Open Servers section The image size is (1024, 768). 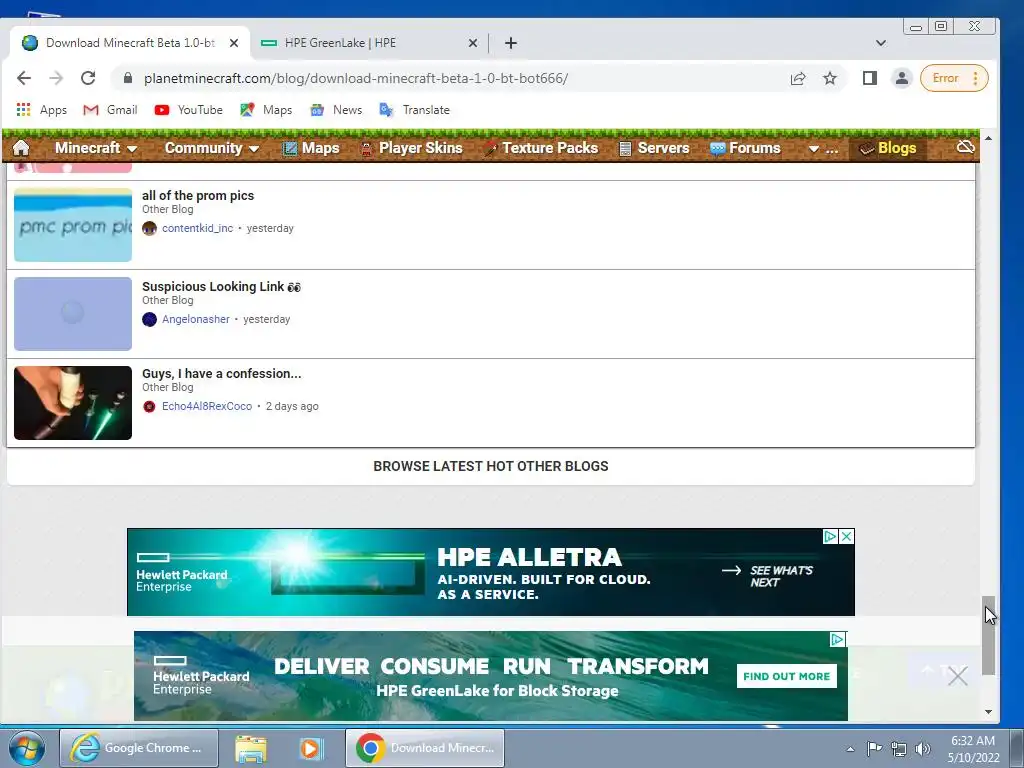tap(654, 148)
